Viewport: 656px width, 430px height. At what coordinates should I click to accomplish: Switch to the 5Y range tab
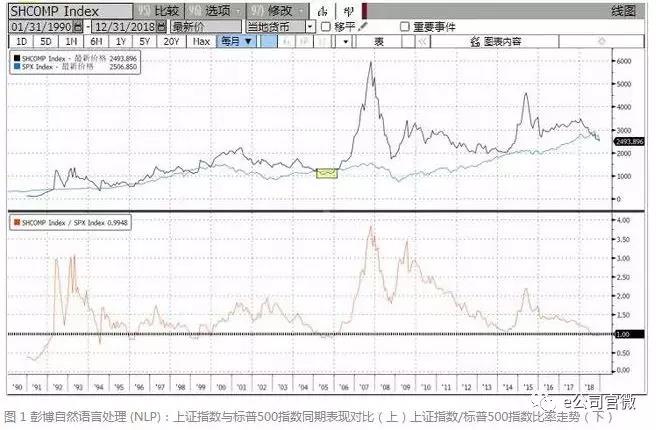pyautogui.click(x=144, y=41)
